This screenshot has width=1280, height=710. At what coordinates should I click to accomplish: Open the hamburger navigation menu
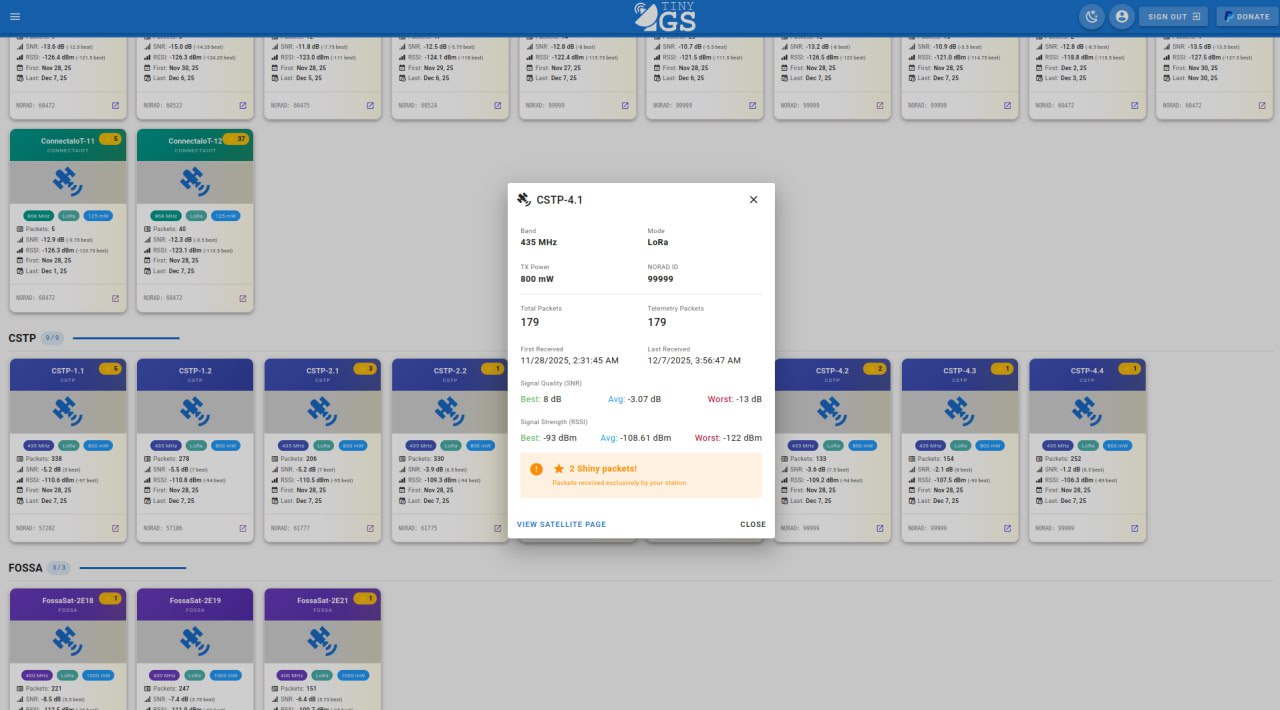coord(14,16)
